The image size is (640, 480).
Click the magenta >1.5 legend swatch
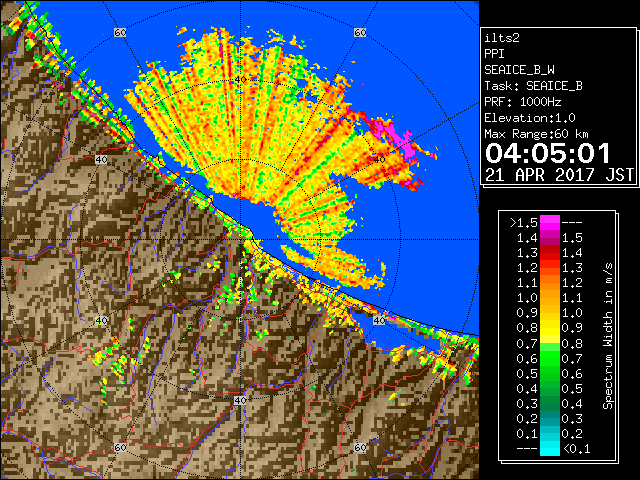tap(550, 223)
